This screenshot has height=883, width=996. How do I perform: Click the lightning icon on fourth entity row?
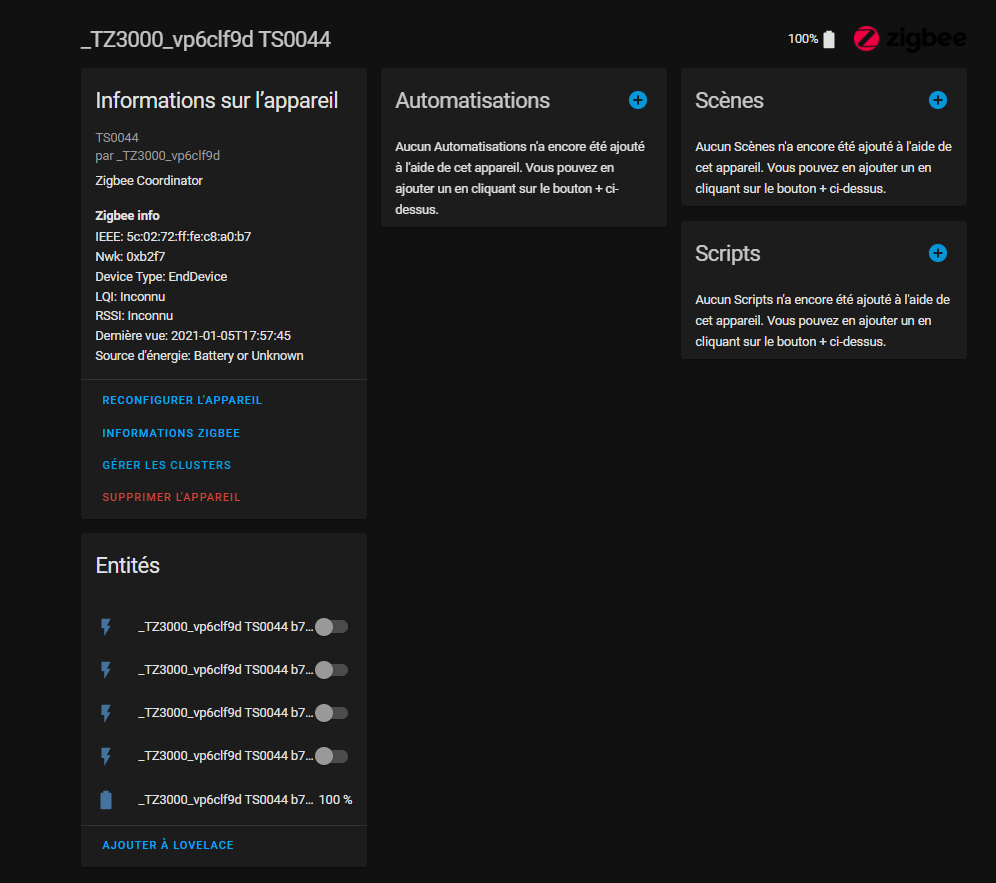coord(105,756)
